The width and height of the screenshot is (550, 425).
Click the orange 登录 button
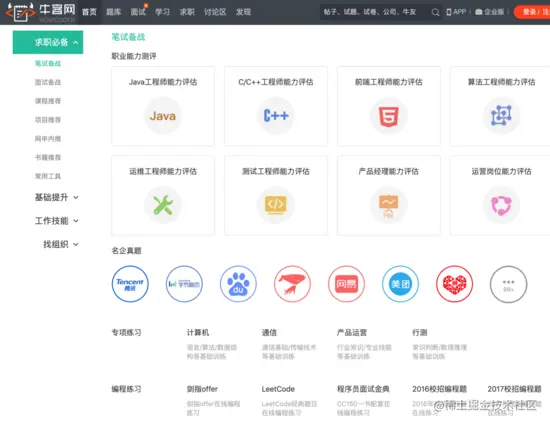532,12
